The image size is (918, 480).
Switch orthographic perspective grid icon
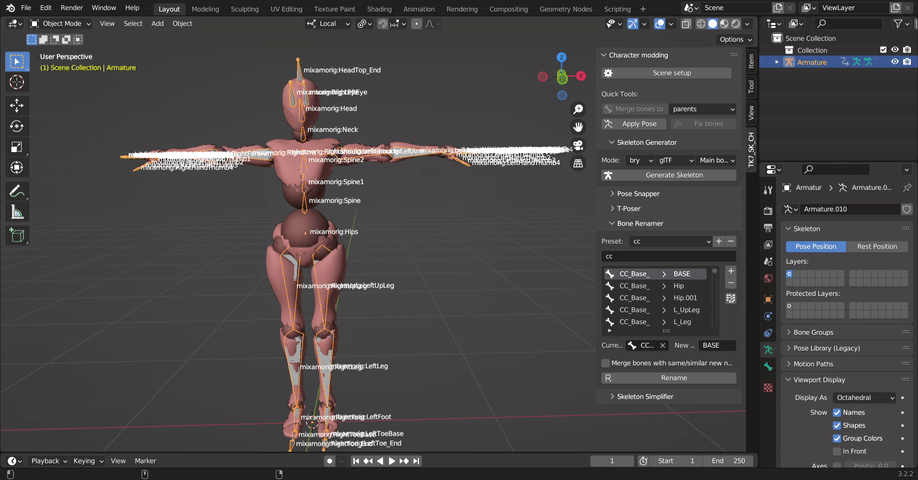(578, 163)
